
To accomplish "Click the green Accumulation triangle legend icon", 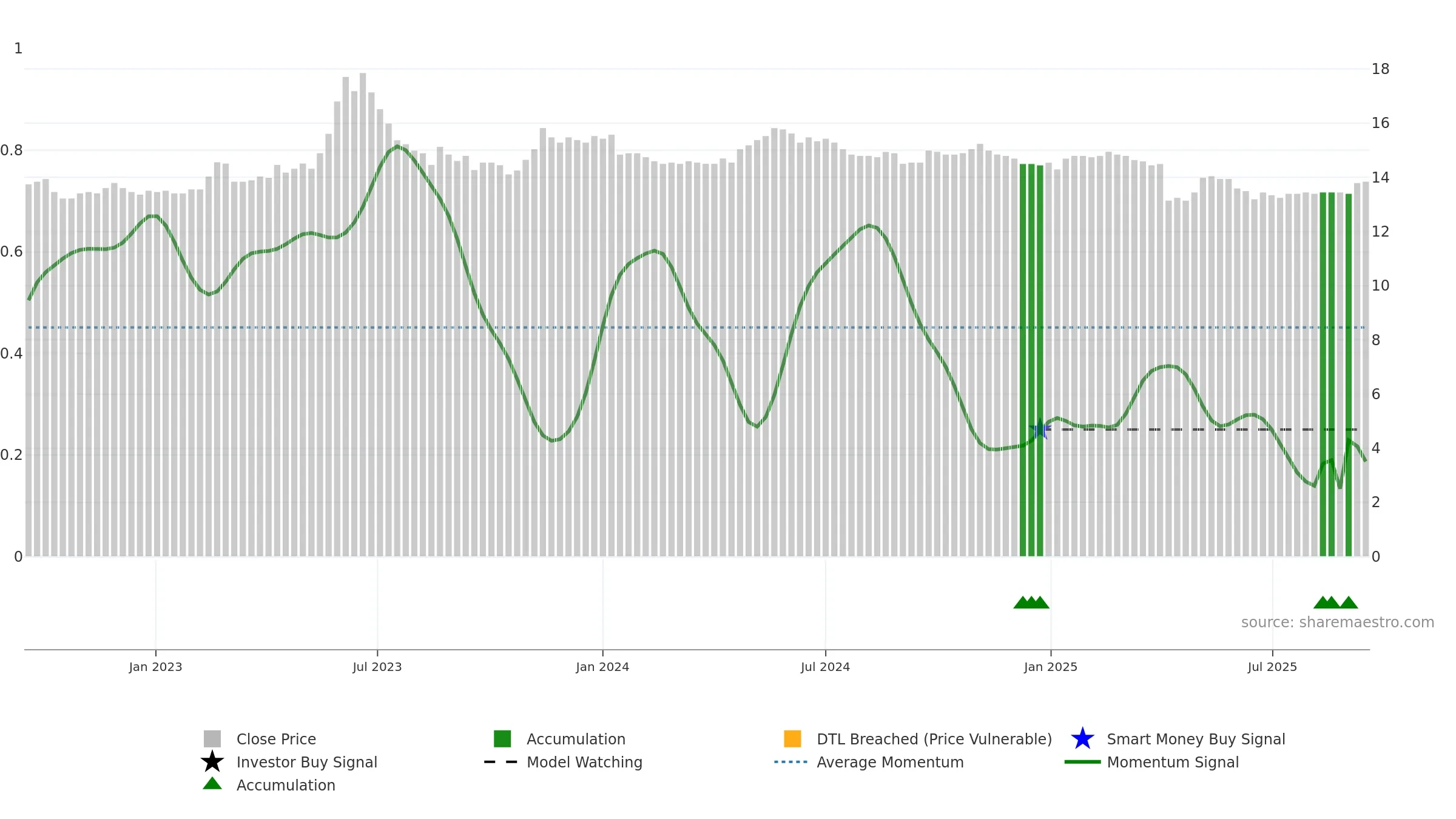I will (212, 784).
